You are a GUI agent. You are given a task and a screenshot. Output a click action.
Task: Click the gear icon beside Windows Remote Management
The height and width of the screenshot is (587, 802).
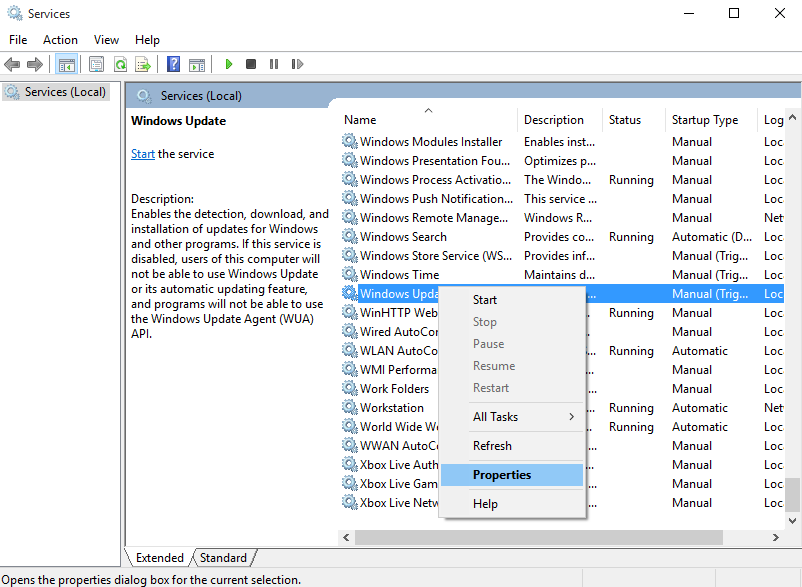pos(350,217)
